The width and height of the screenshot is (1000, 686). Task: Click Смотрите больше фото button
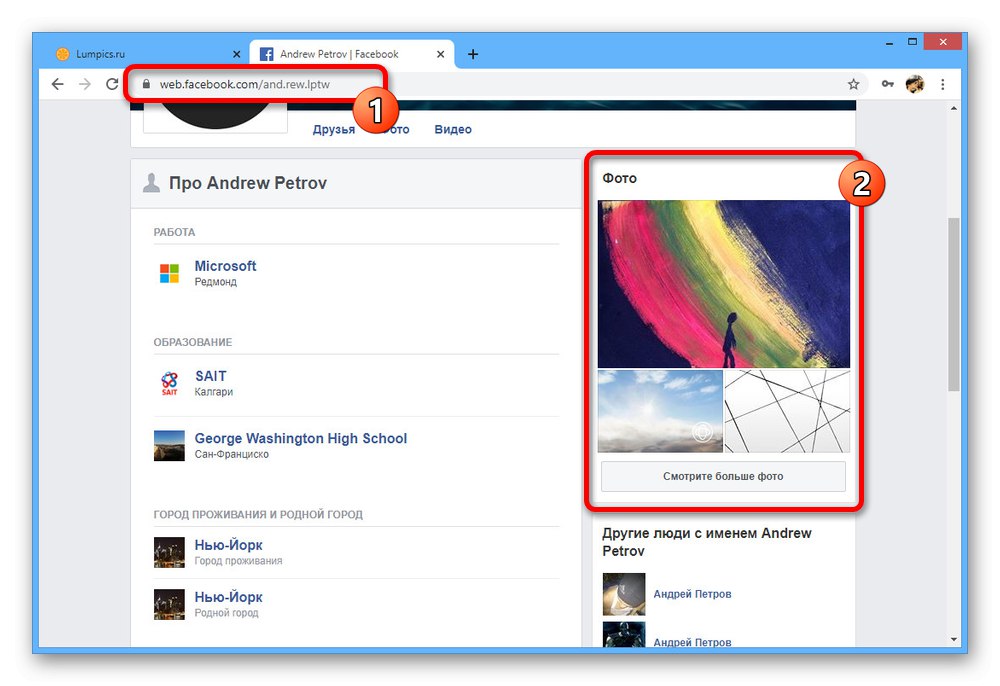click(723, 476)
